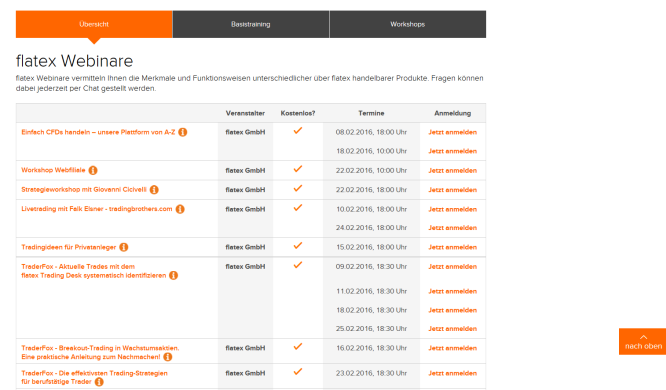Open TraderFox Breakout-Trading webinar link

tap(100, 352)
